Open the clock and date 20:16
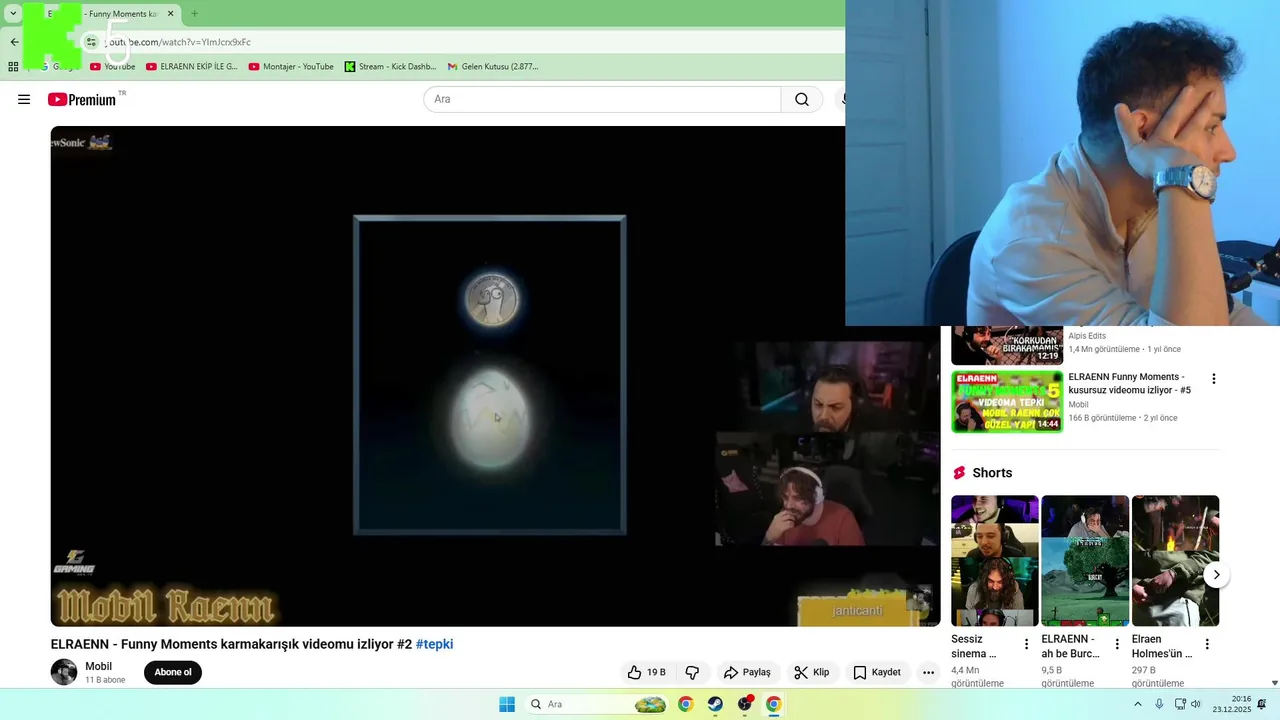 [1232, 704]
